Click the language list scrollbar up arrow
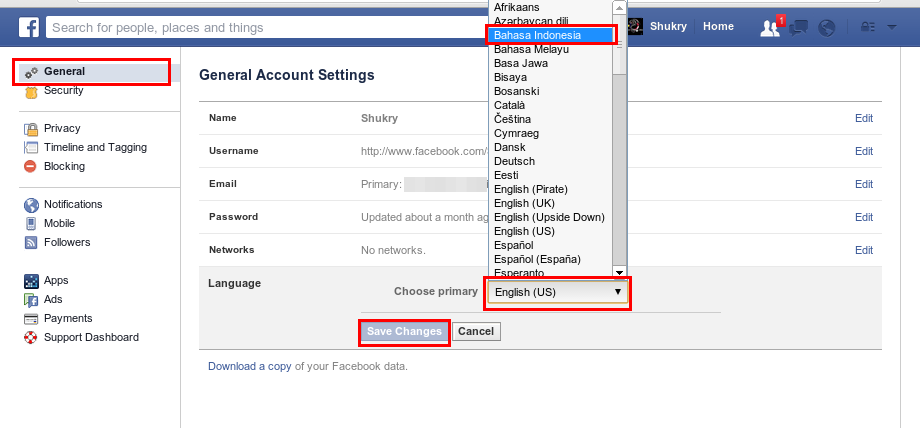 [x=619, y=8]
